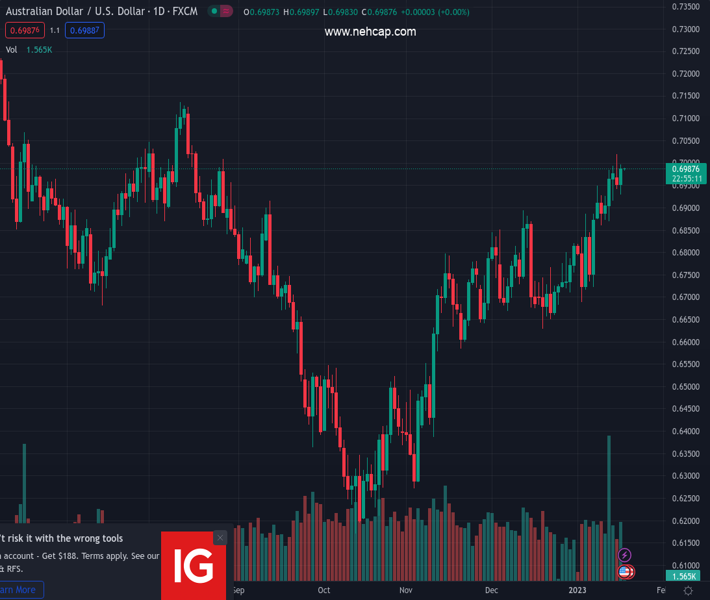Click the Vol indicator label

click(x=11, y=49)
